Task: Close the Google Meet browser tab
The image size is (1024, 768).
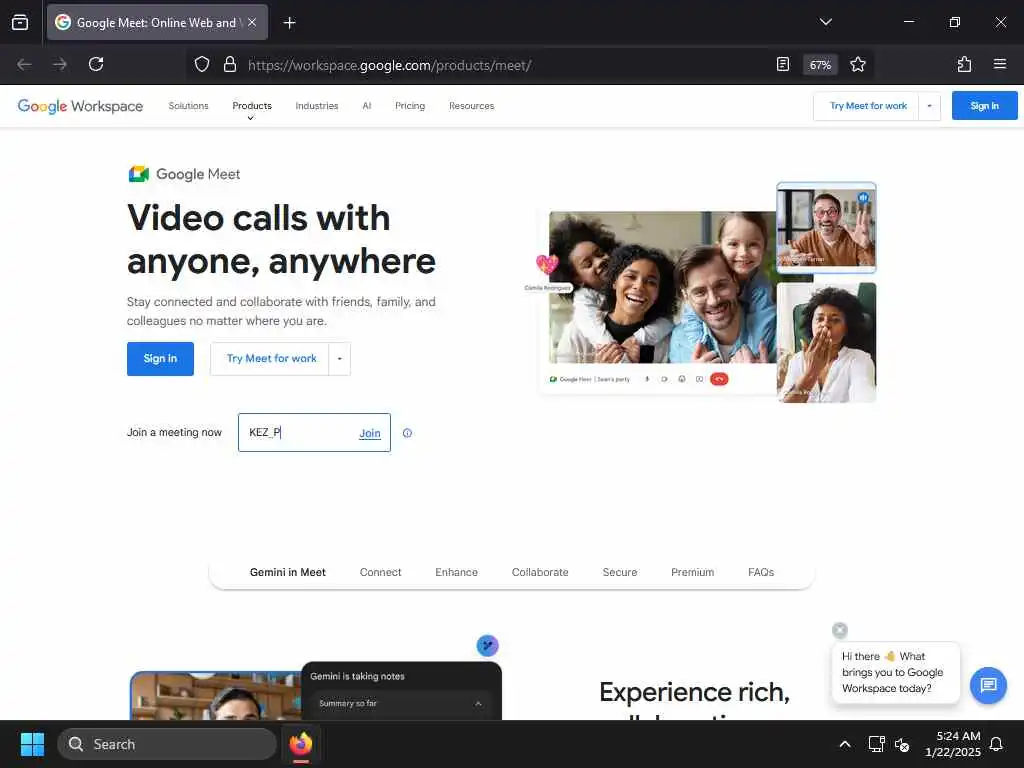Action: [252, 22]
